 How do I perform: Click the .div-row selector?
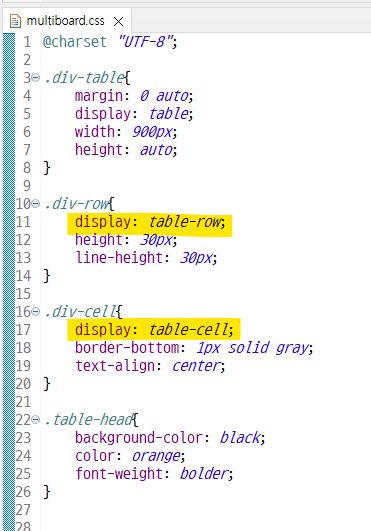(x=77, y=204)
